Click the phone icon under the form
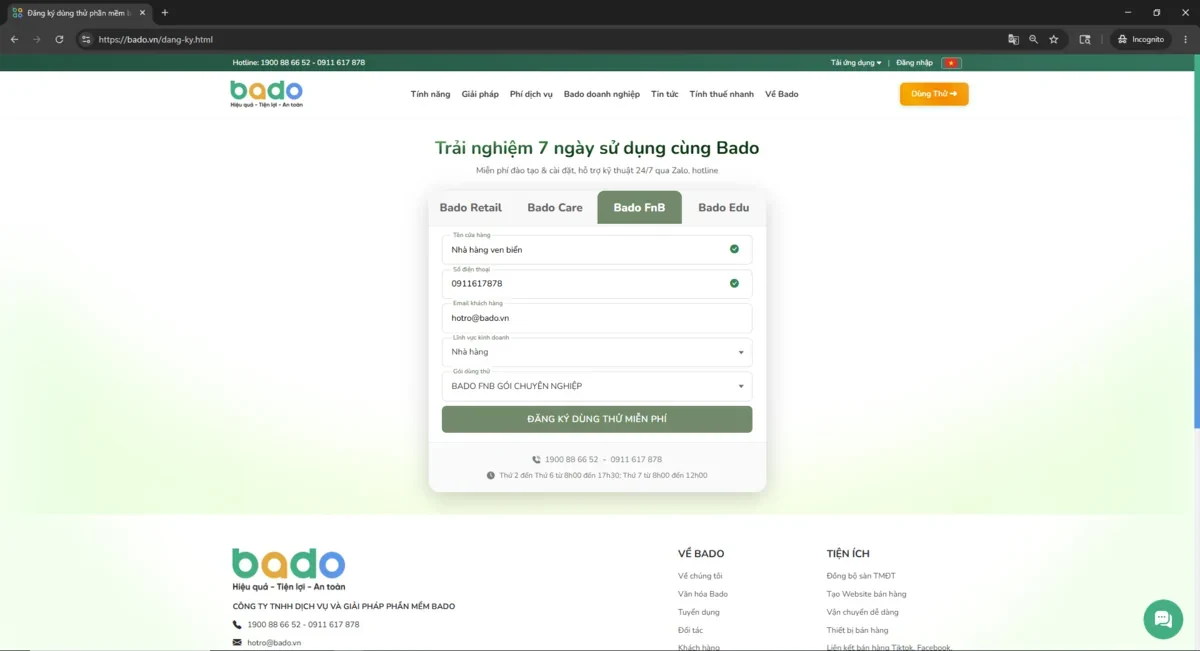Viewport: 1200px width, 651px height. tap(536, 460)
